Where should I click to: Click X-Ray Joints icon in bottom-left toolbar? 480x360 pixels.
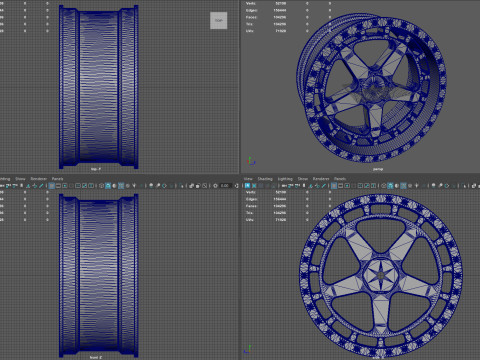(x=204, y=186)
